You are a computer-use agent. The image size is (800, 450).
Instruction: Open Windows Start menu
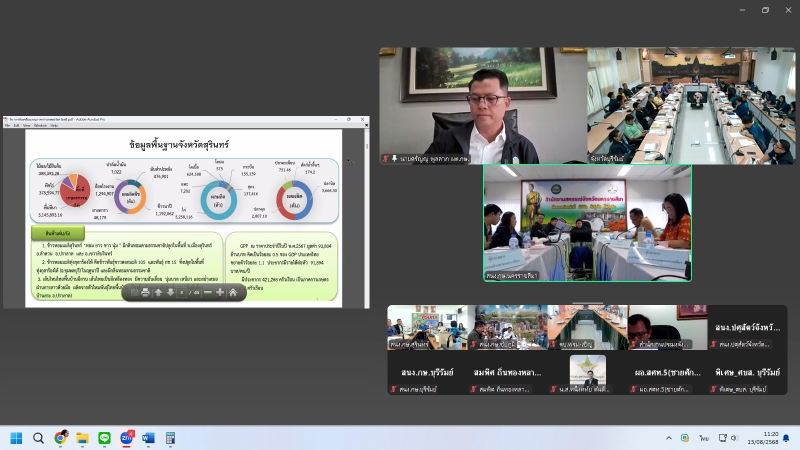tap(16, 438)
